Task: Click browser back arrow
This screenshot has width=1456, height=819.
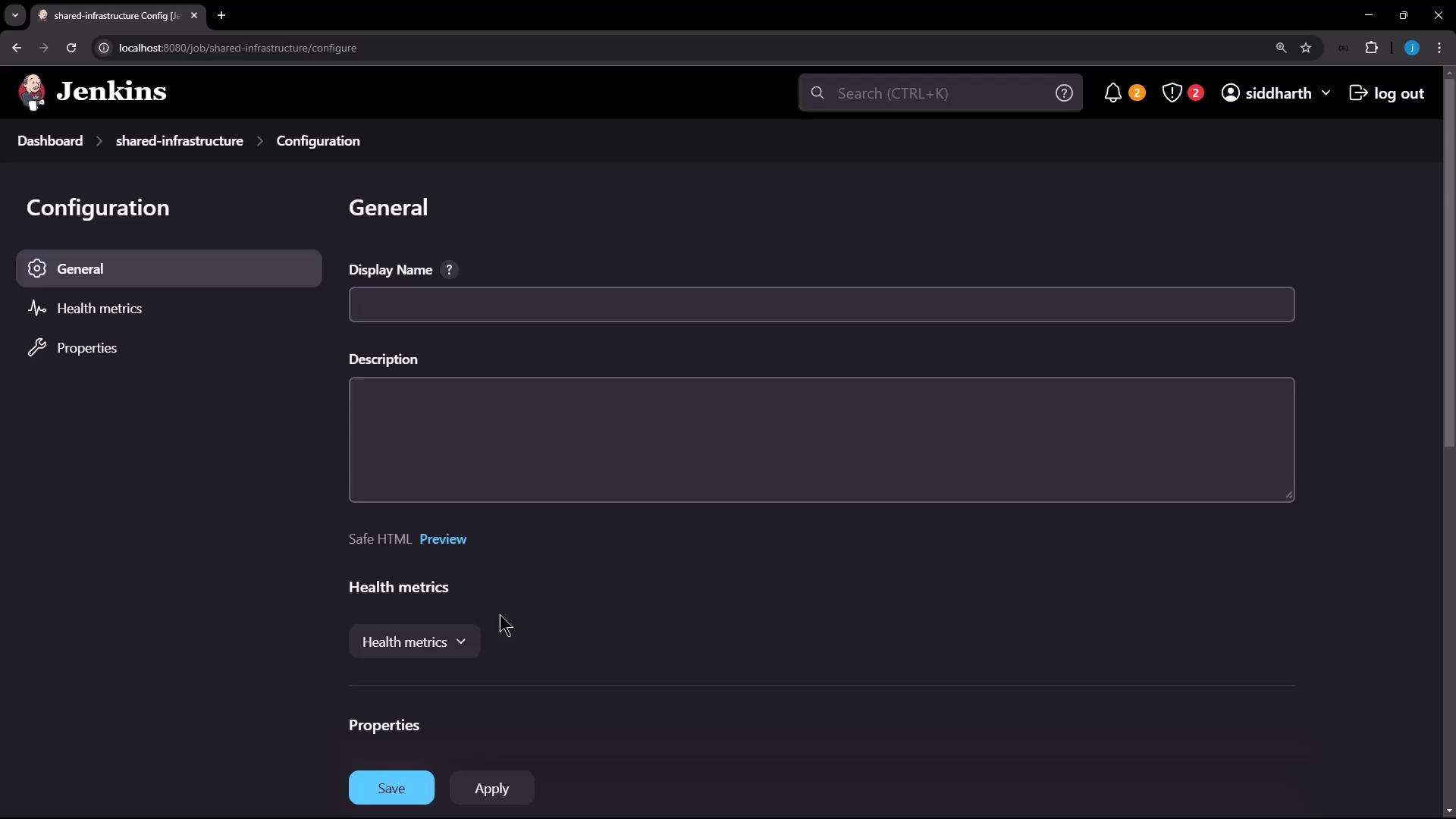Action: 17,48
